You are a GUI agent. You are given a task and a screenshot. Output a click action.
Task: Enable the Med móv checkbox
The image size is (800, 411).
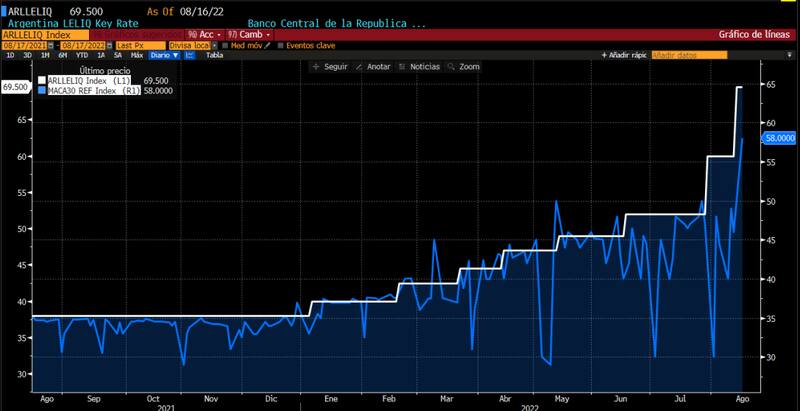click(225, 45)
